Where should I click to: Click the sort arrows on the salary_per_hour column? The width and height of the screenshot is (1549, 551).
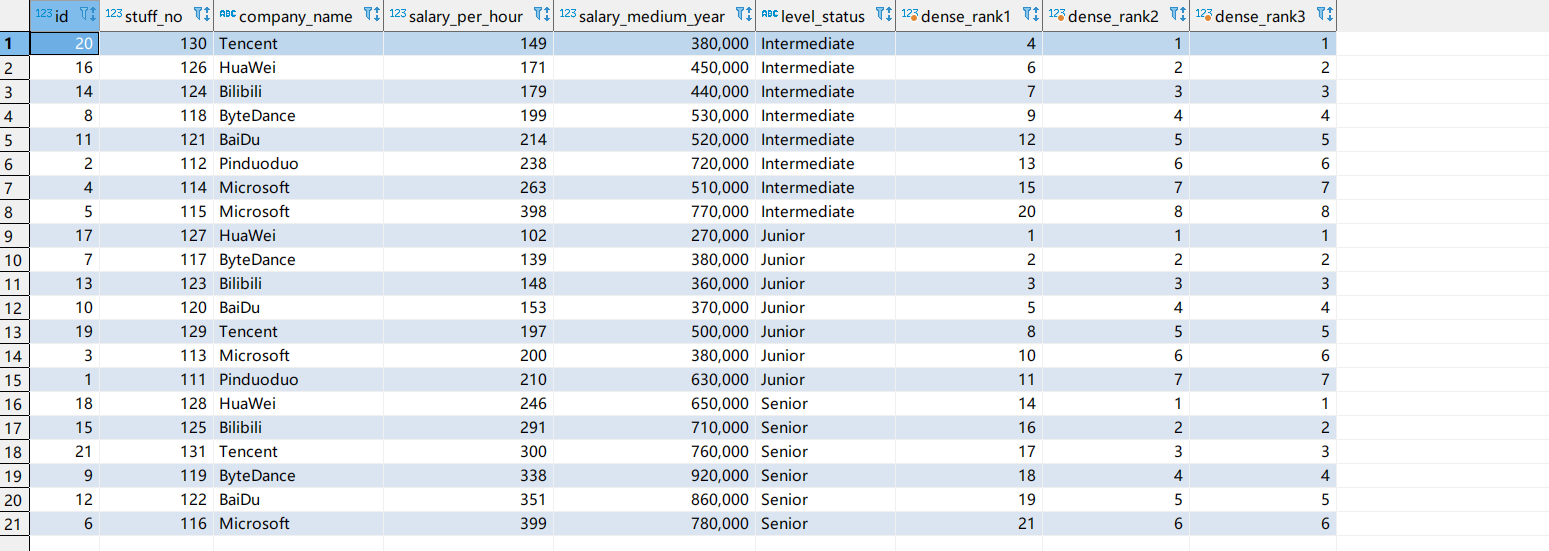[x=547, y=15]
